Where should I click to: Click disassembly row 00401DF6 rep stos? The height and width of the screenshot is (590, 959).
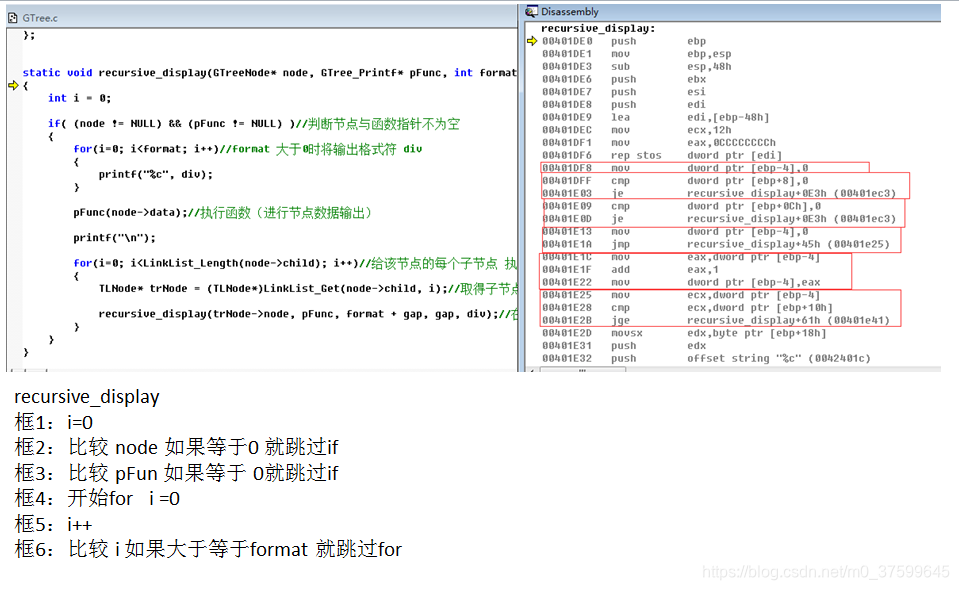pos(662,155)
